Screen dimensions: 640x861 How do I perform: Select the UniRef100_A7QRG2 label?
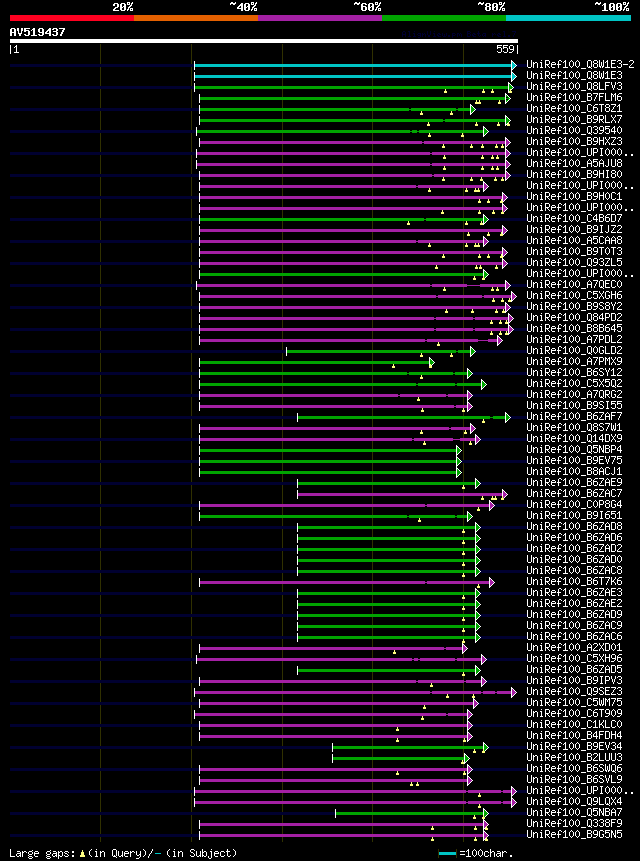(575, 394)
